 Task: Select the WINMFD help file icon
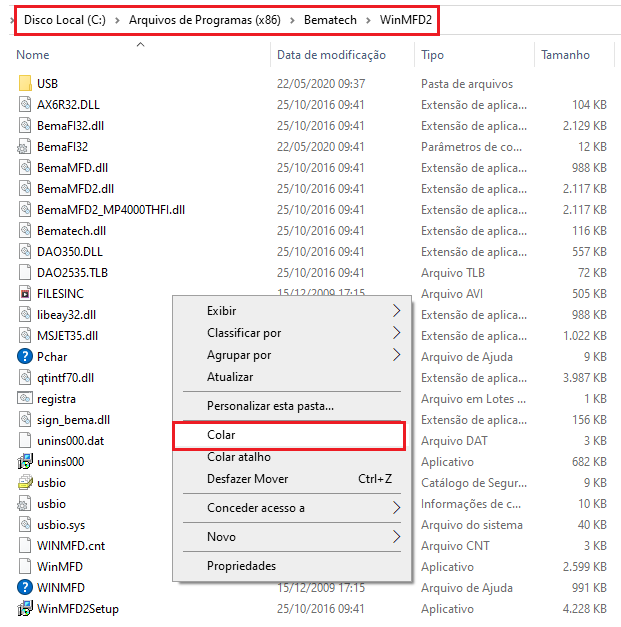click(x=25, y=587)
